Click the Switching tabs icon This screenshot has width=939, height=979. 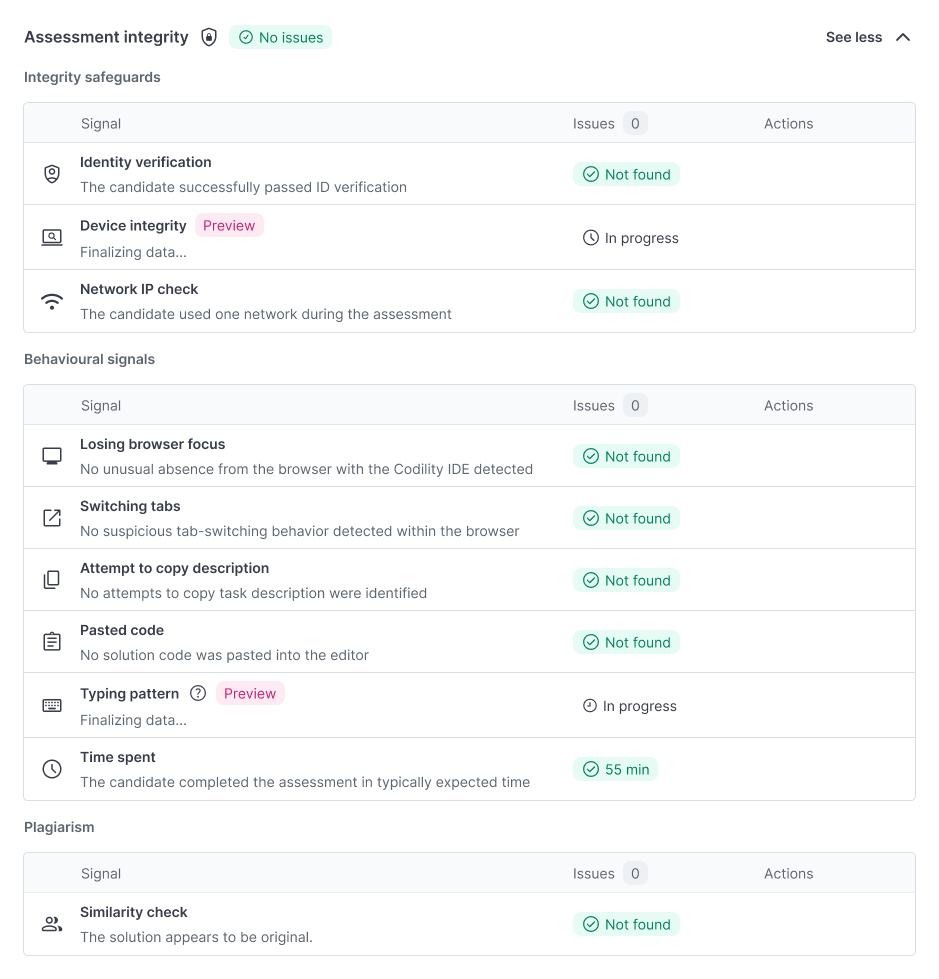click(x=51, y=517)
